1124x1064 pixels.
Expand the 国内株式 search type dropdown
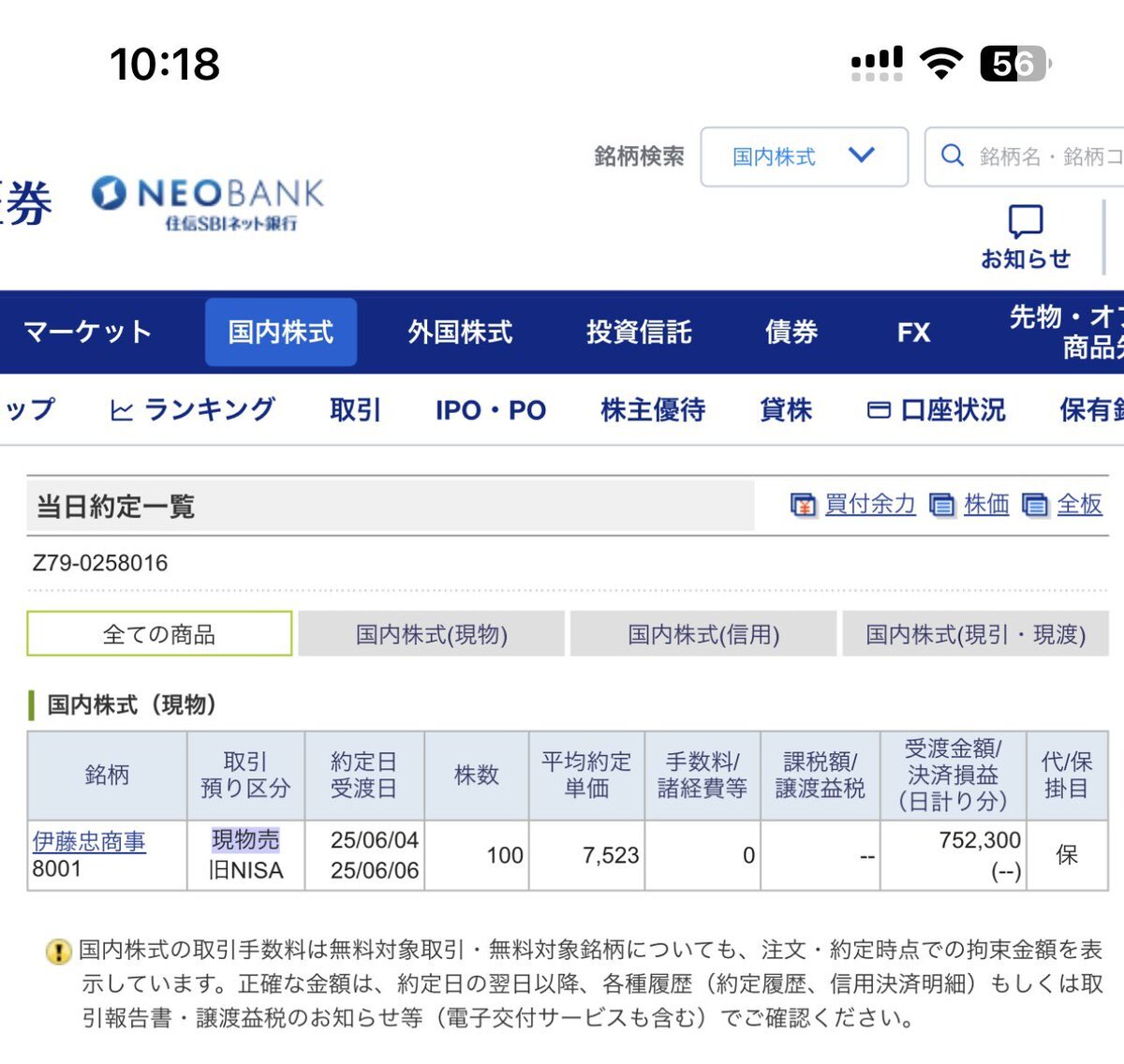tap(805, 156)
